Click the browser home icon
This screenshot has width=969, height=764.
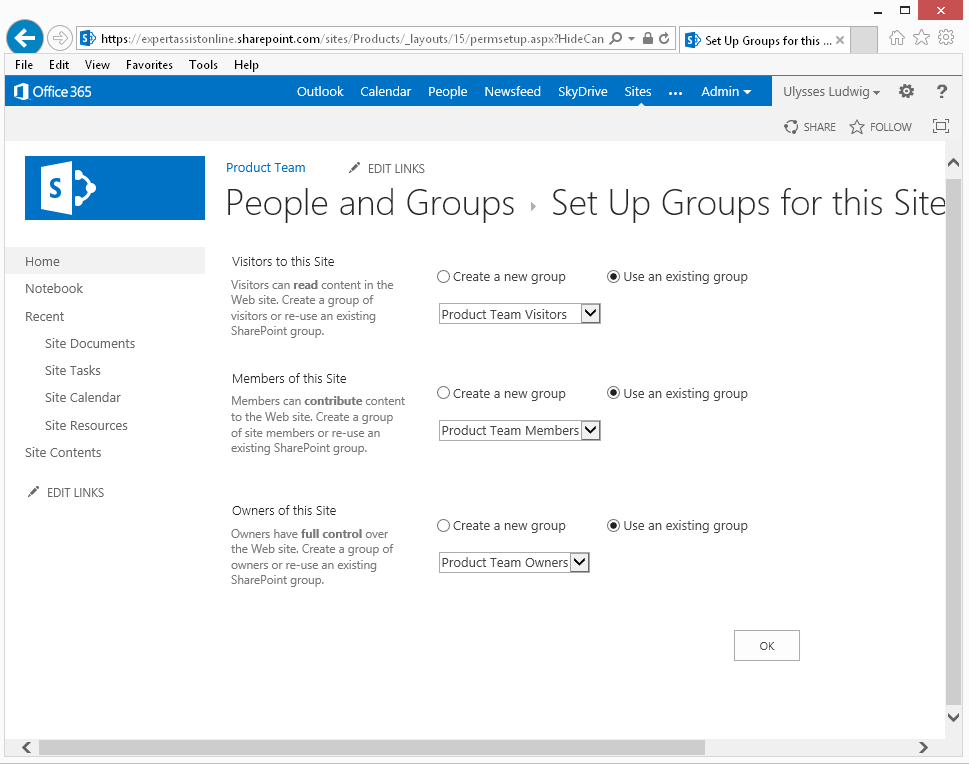897,38
